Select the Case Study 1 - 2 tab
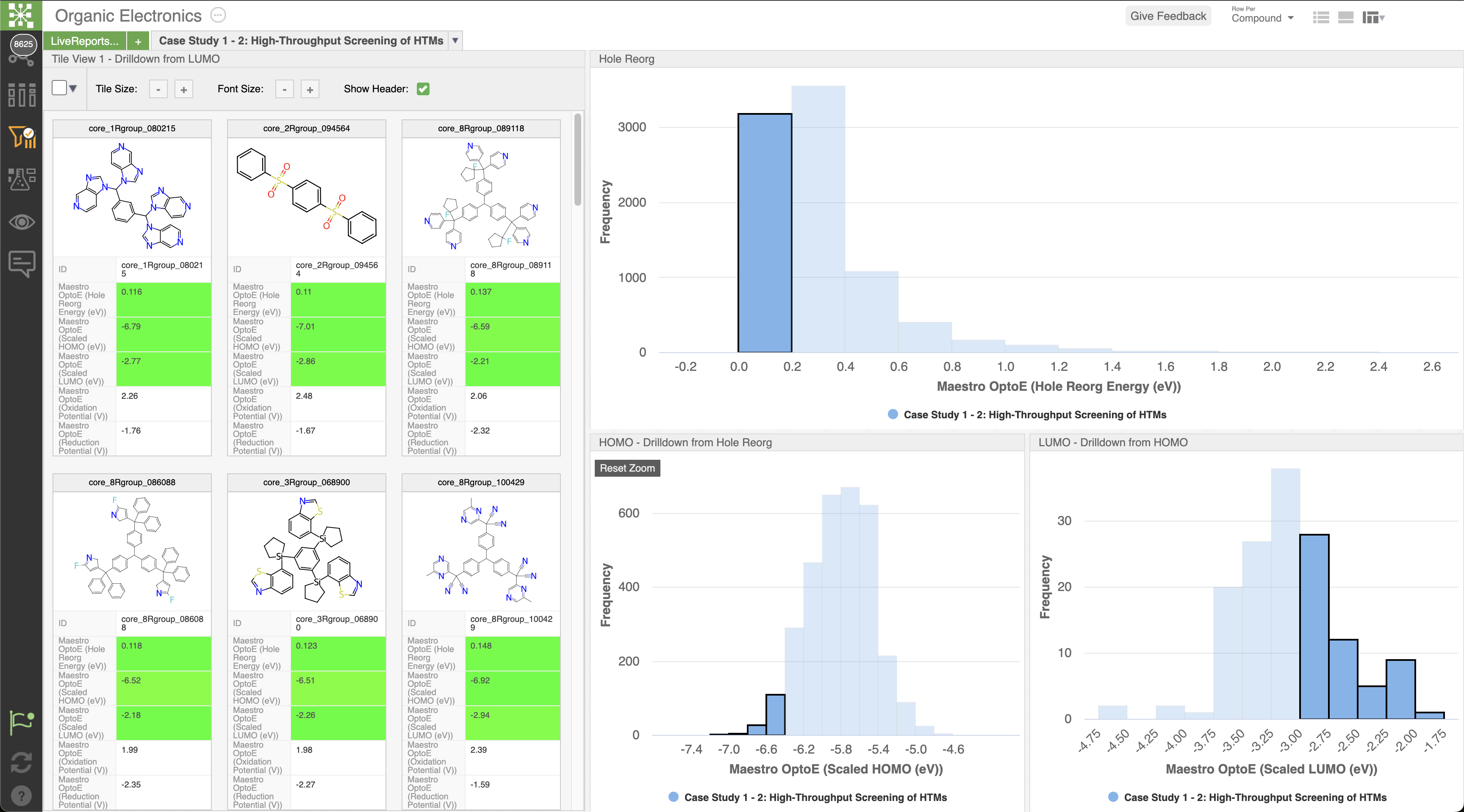 [x=301, y=41]
